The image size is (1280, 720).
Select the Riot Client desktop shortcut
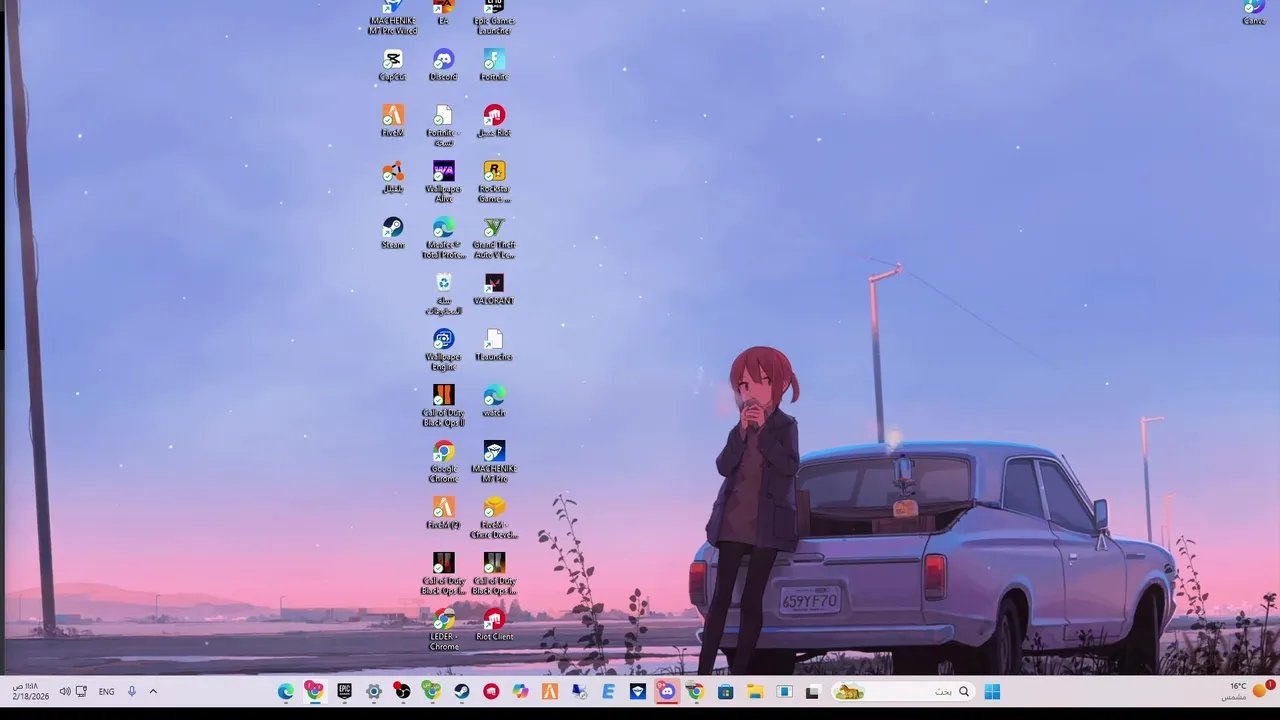coord(494,626)
